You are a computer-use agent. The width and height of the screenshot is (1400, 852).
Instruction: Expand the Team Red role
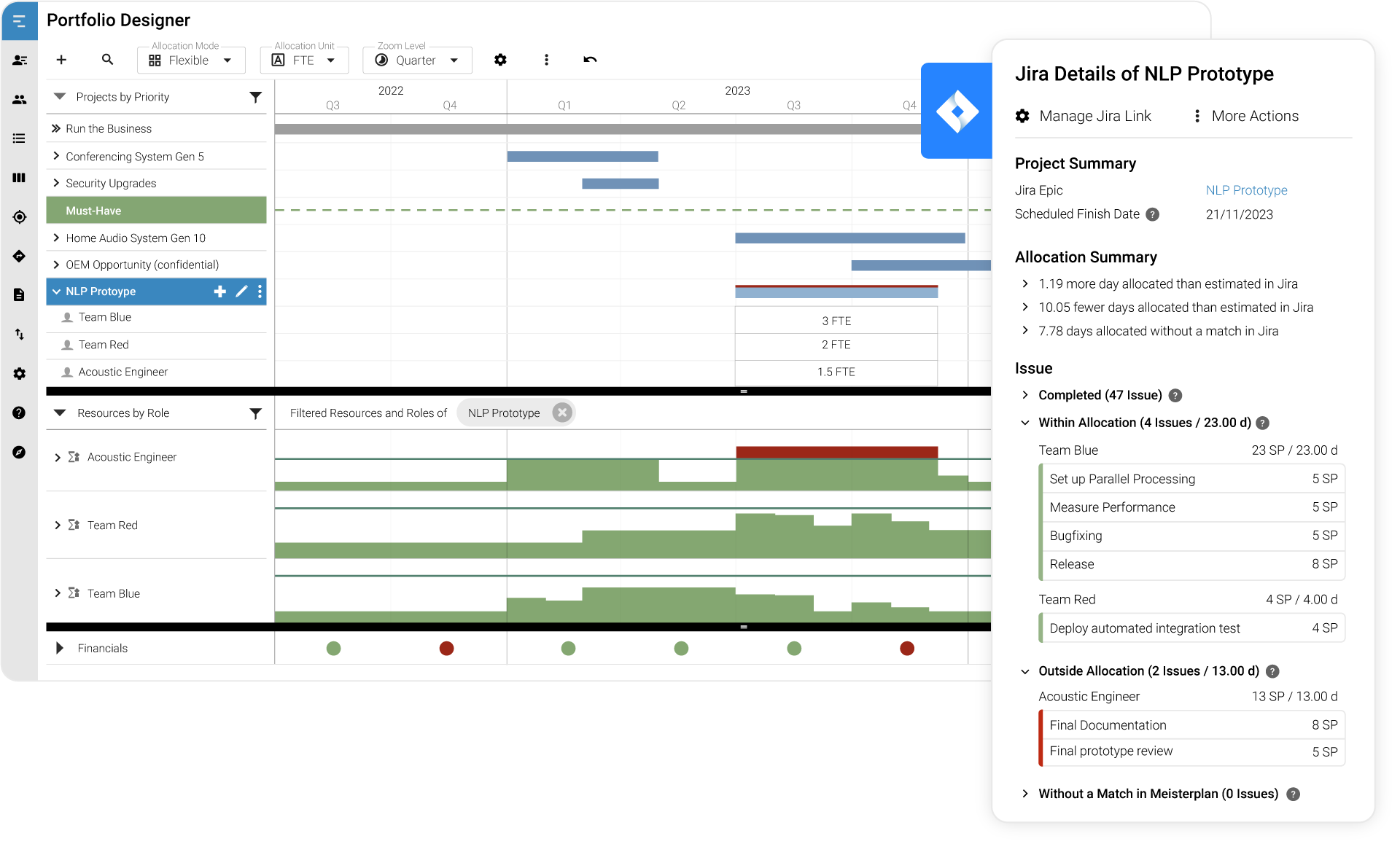coord(58,525)
